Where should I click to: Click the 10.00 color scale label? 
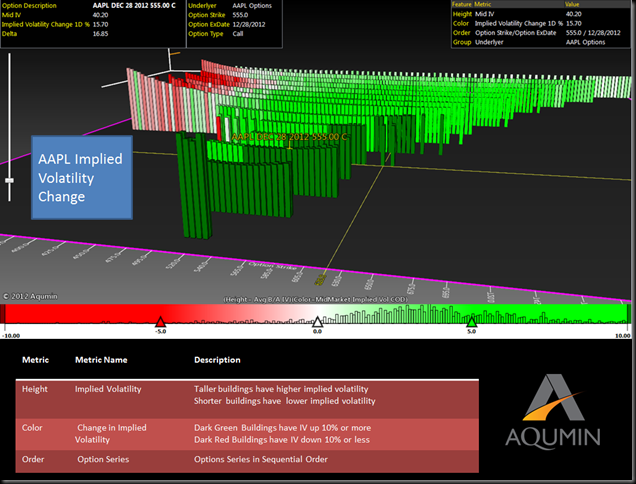point(623,336)
